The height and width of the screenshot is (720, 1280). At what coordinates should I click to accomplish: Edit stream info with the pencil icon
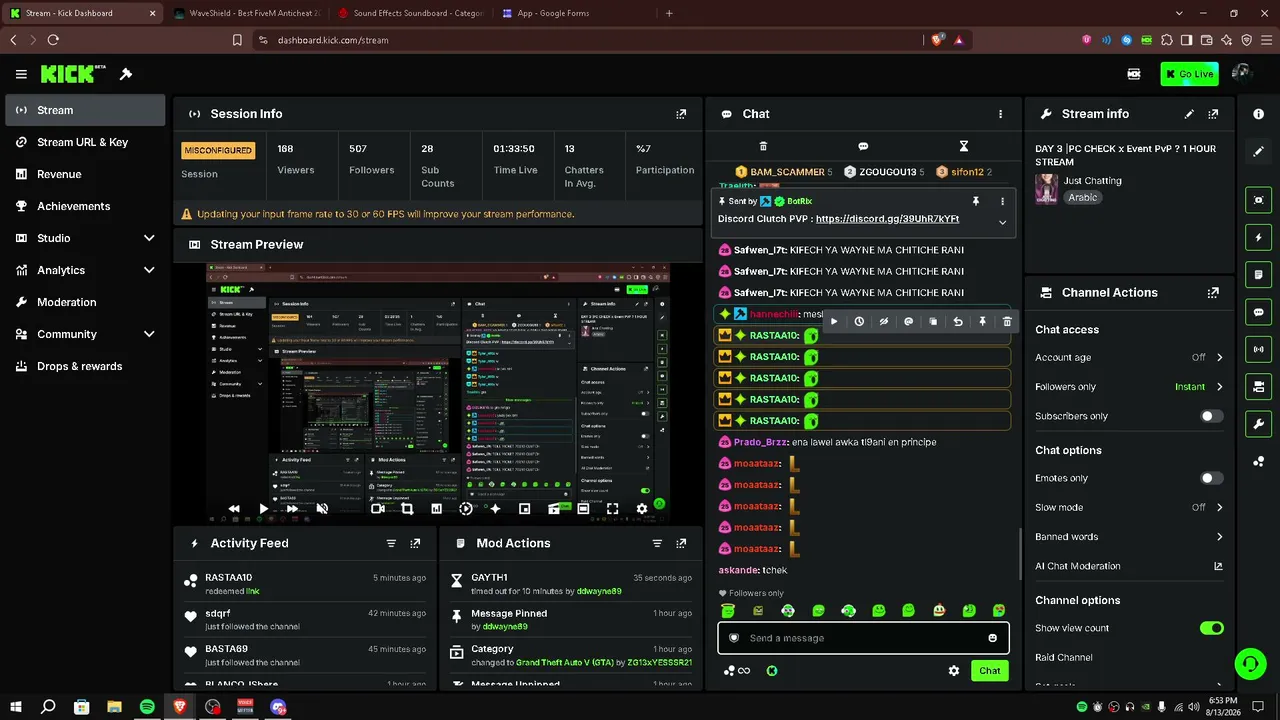(1189, 114)
